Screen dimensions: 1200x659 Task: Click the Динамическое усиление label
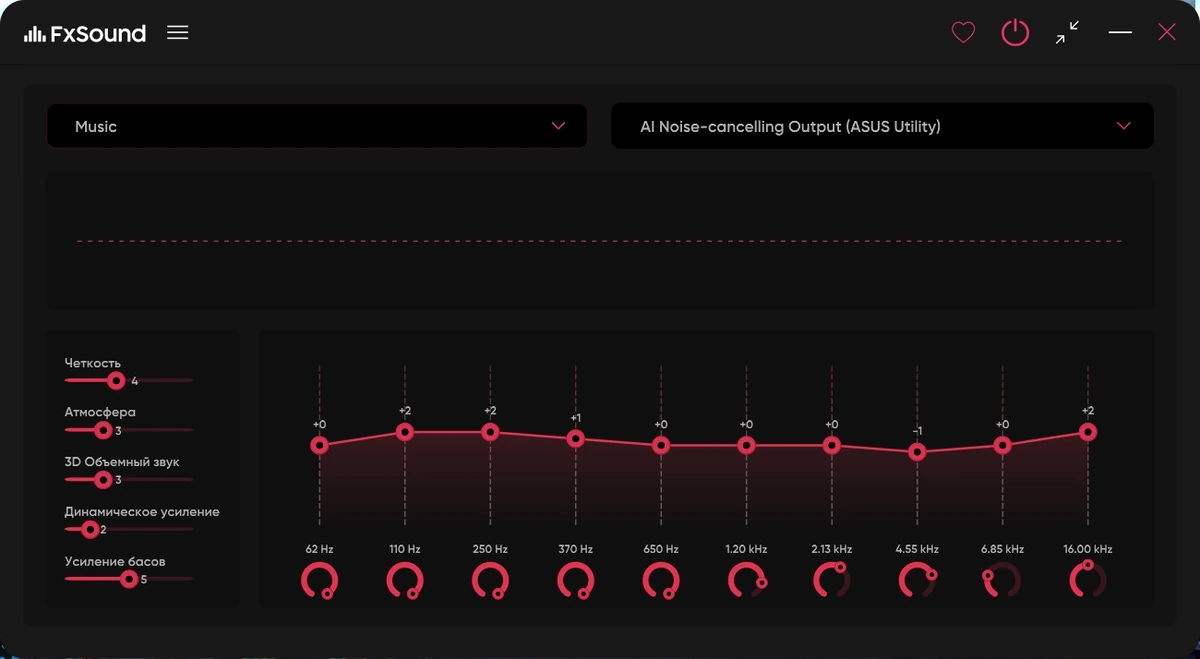tap(142, 511)
